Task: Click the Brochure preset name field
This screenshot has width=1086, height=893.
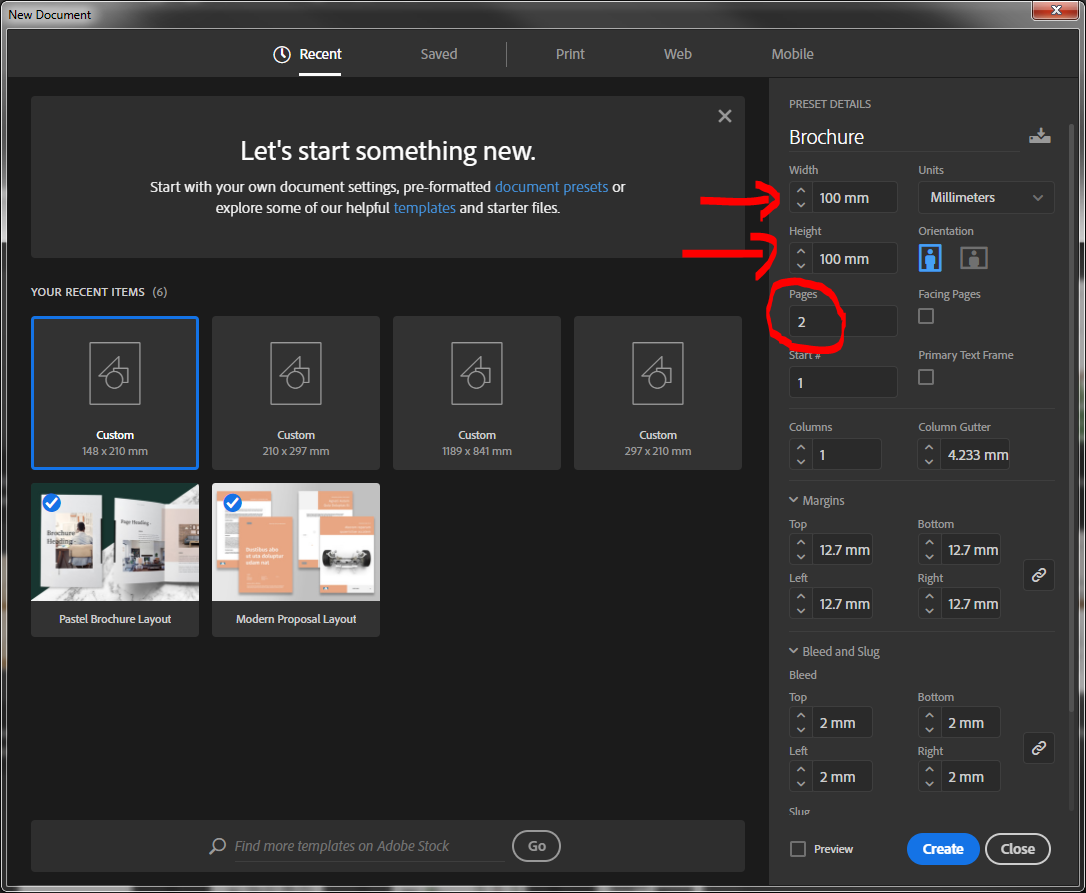Action: pos(904,137)
